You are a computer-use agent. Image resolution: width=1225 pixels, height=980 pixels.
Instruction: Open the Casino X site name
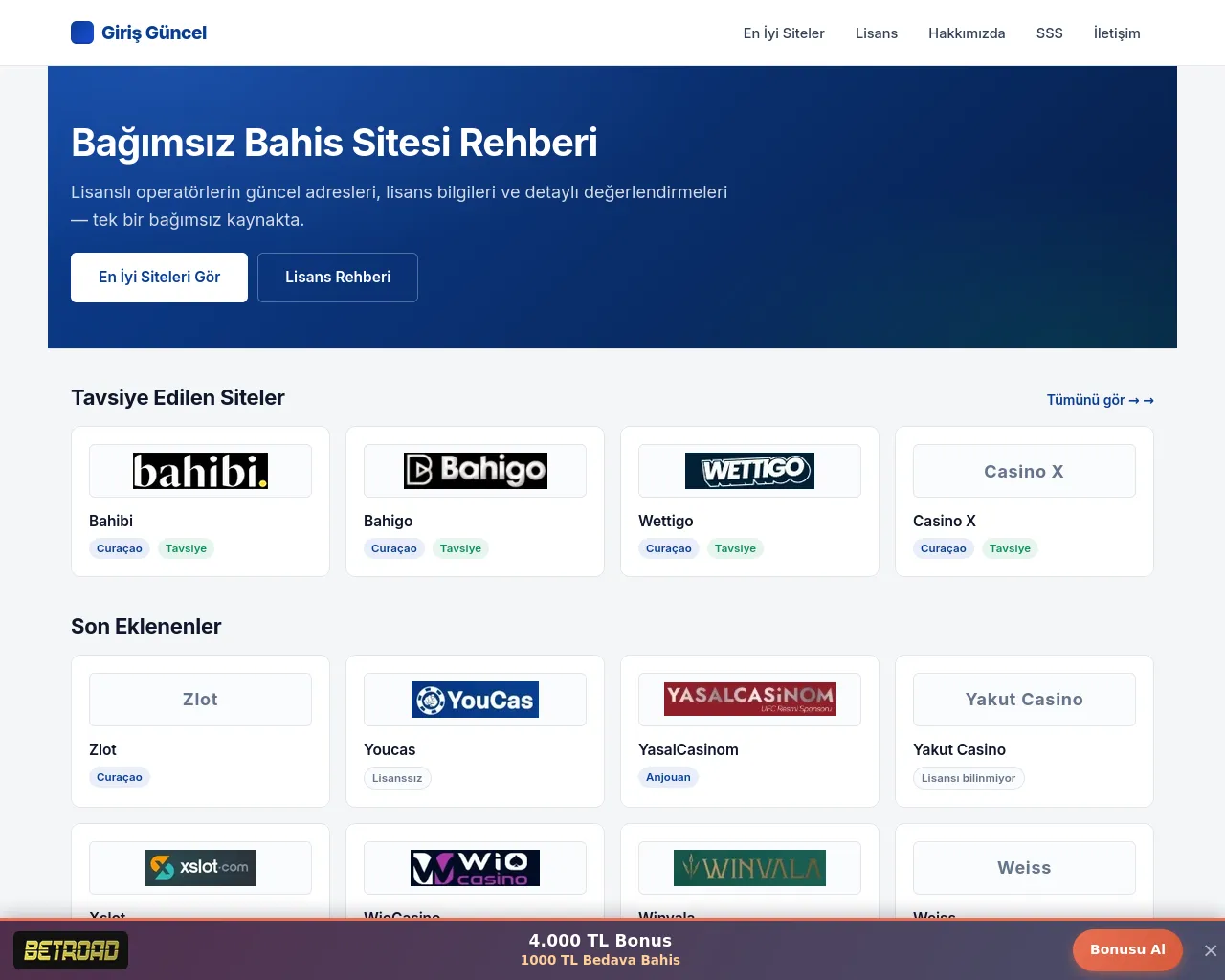[945, 521]
